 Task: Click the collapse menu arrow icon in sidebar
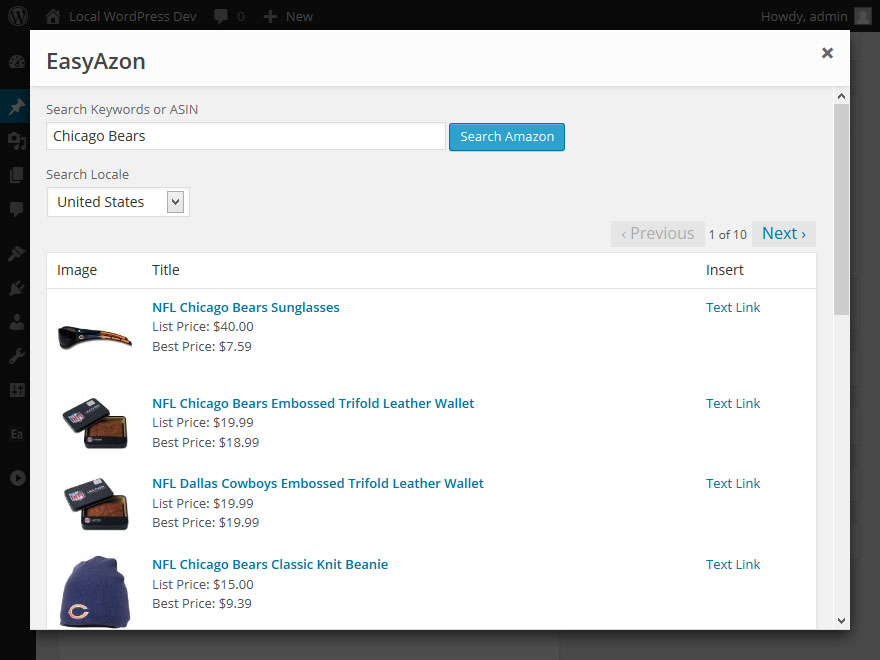pos(17,478)
